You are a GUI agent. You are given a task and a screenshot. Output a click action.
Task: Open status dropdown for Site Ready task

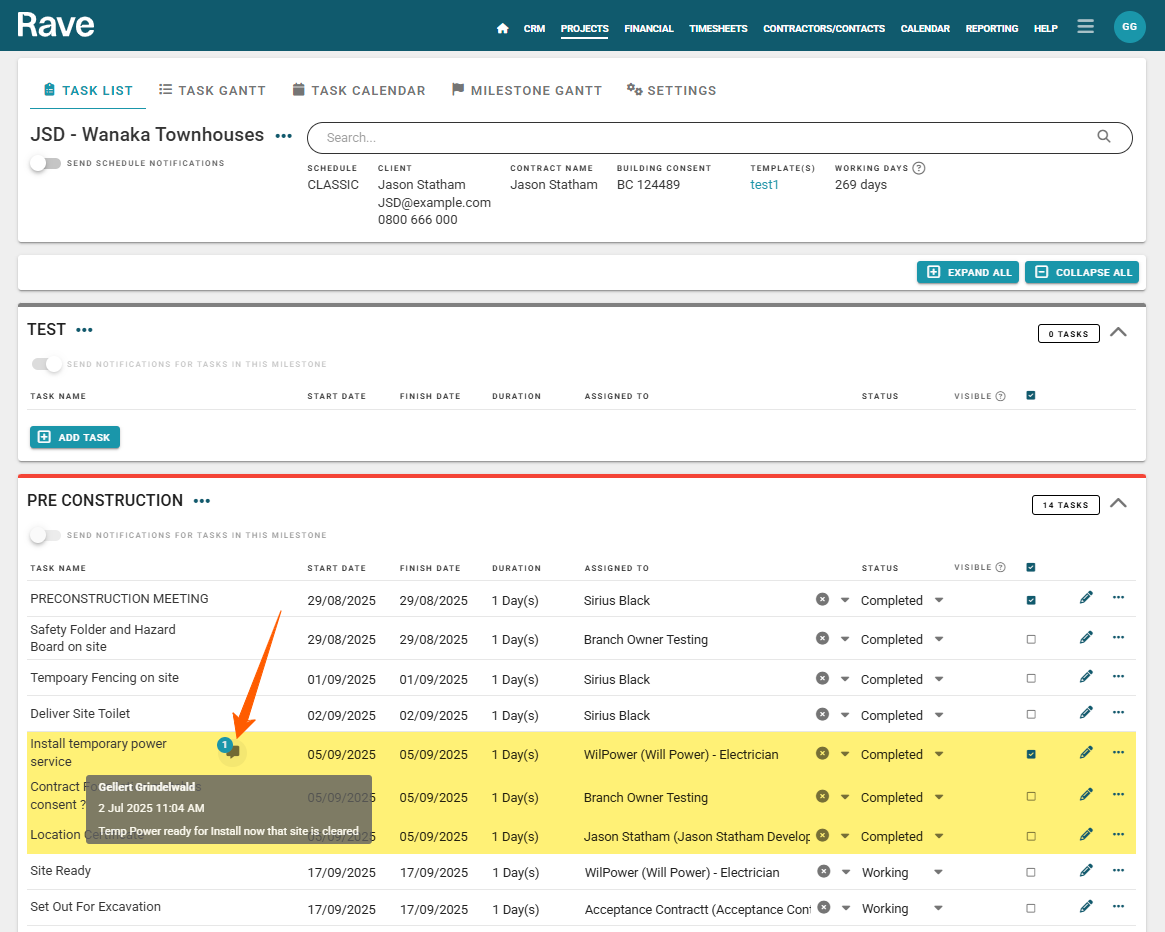click(x=938, y=872)
